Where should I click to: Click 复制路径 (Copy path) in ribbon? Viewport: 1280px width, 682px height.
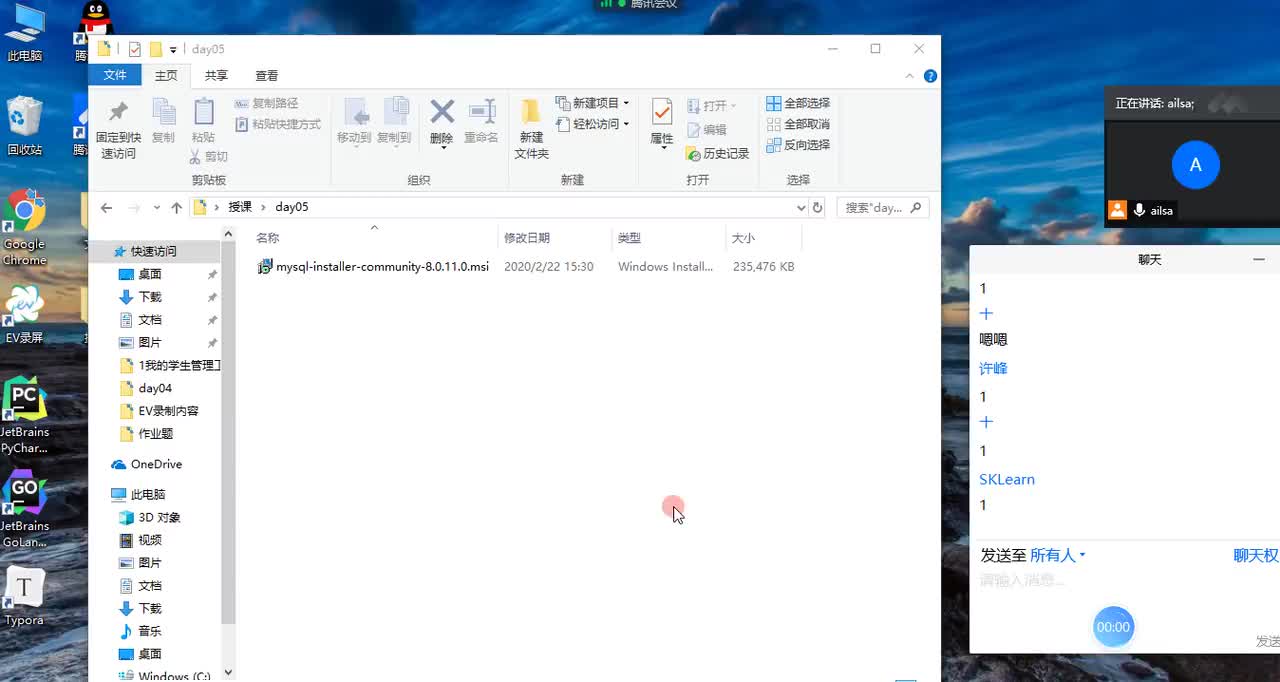point(266,103)
